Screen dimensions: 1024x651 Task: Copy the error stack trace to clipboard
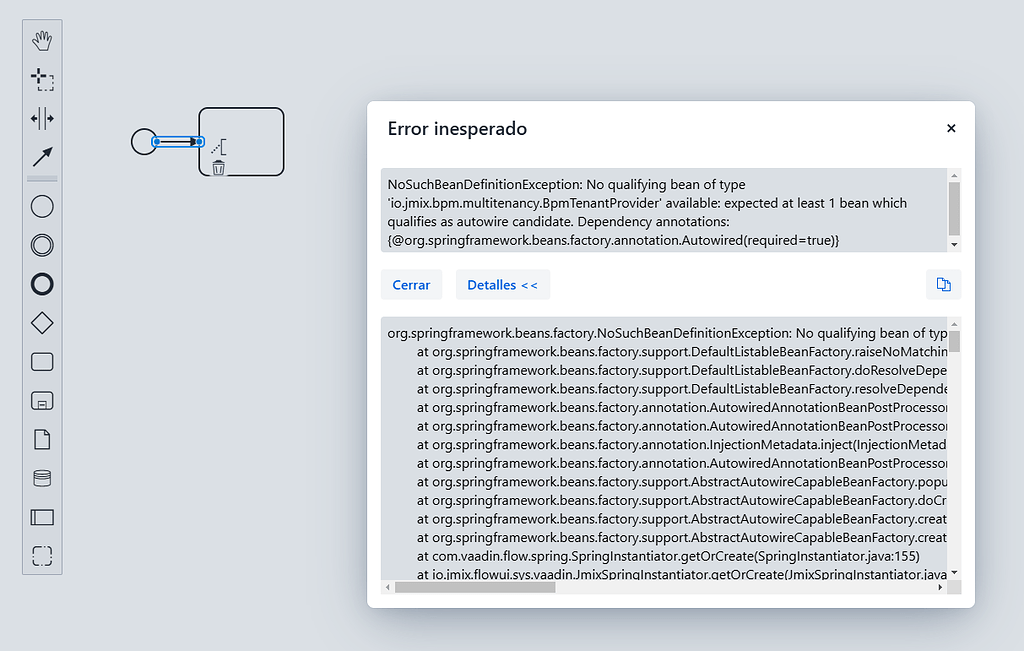pyautogui.click(x=943, y=284)
